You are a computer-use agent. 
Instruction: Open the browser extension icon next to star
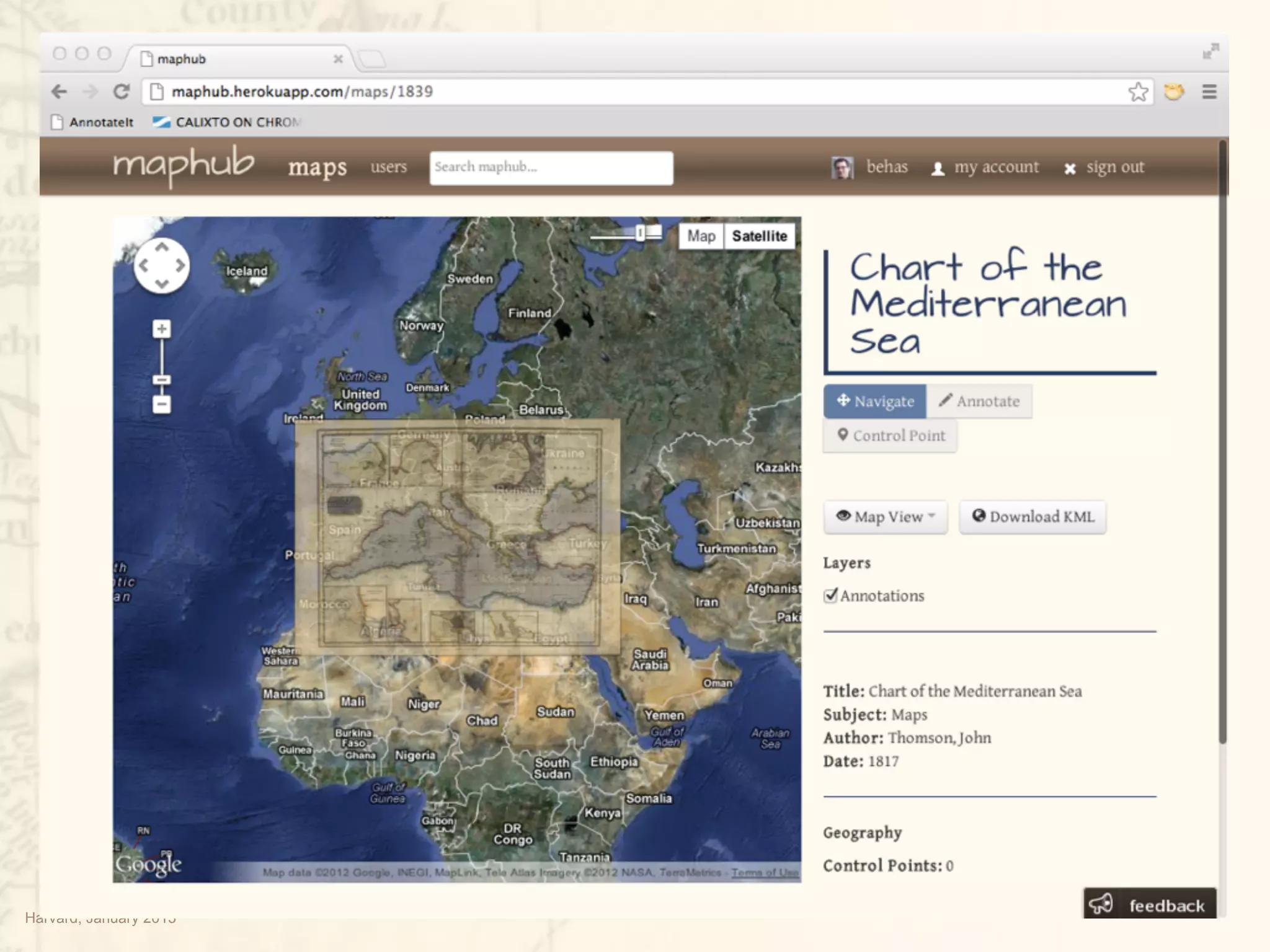[1173, 92]
